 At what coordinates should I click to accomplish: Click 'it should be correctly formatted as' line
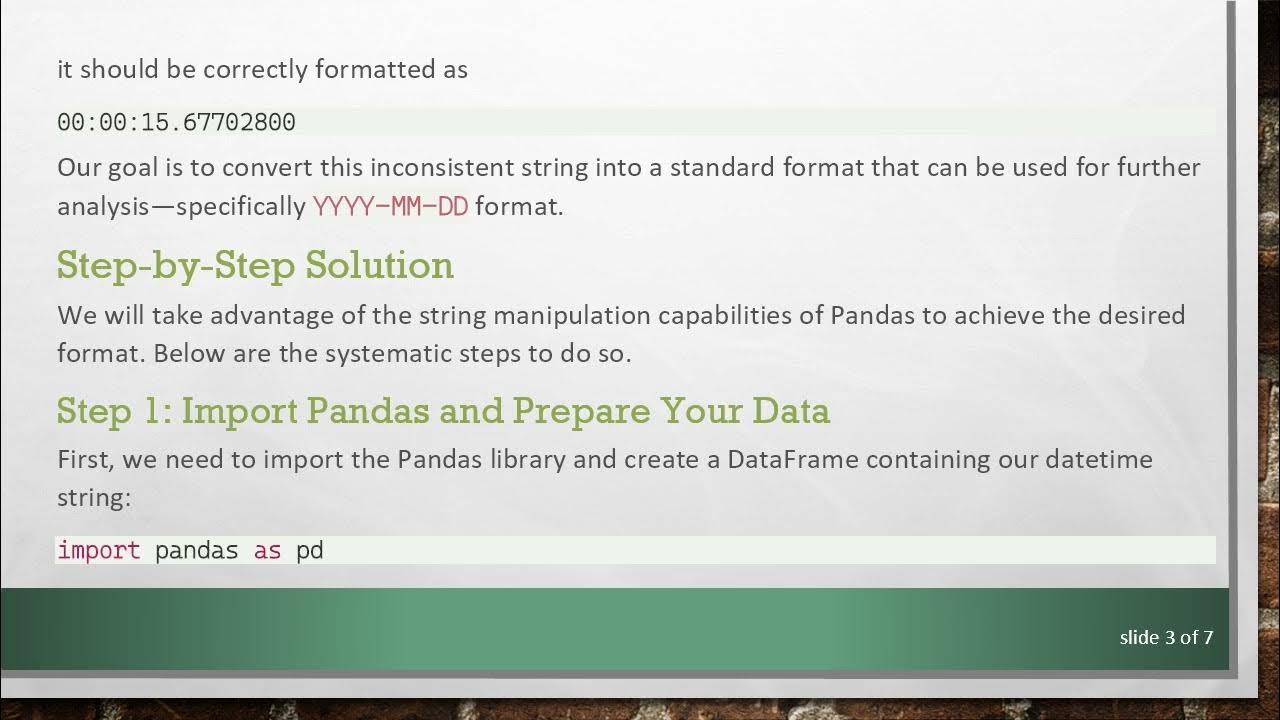pos(262,69)
